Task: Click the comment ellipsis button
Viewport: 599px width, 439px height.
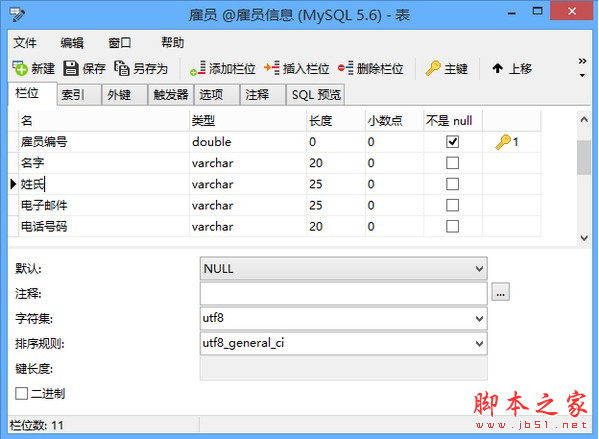Action: [x=500, y=292]
